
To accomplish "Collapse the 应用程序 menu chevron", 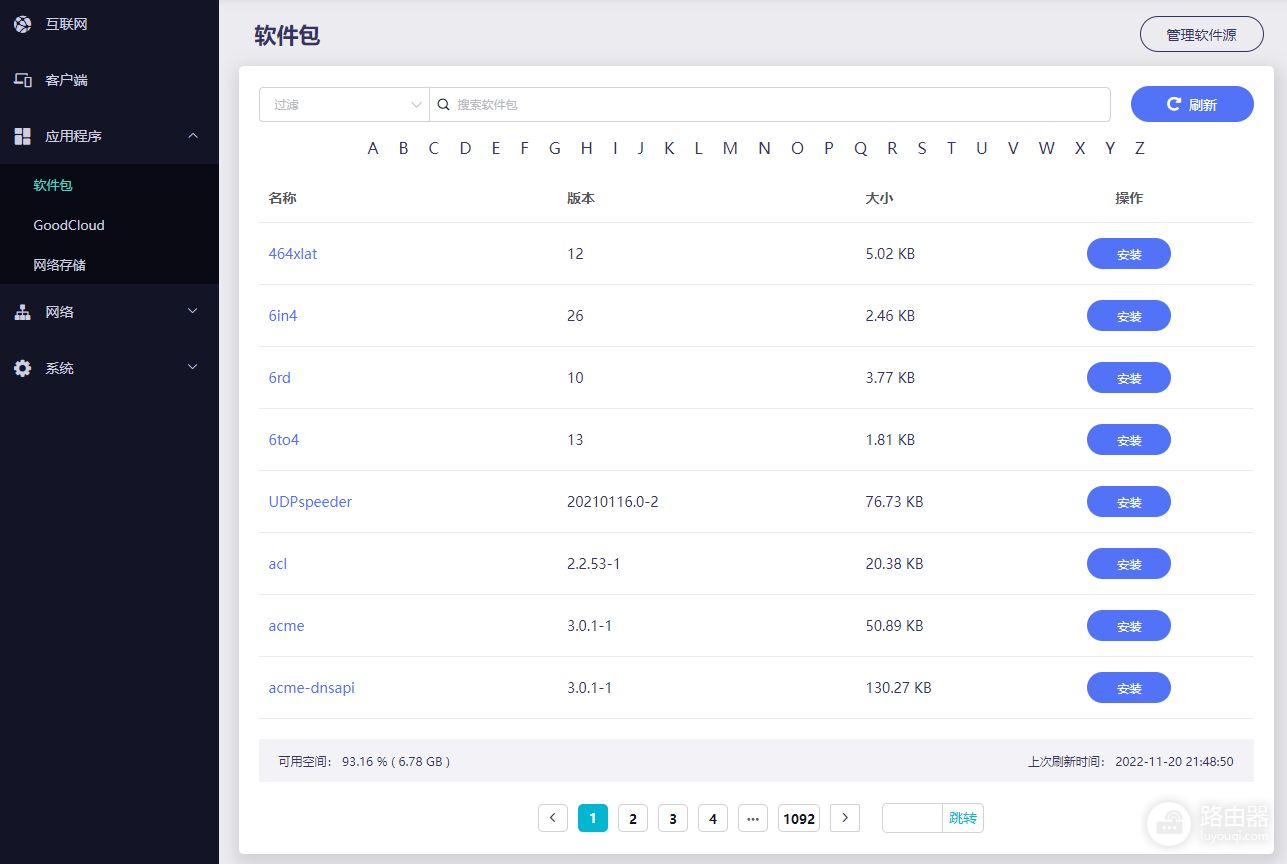I will tap(194, 136).
